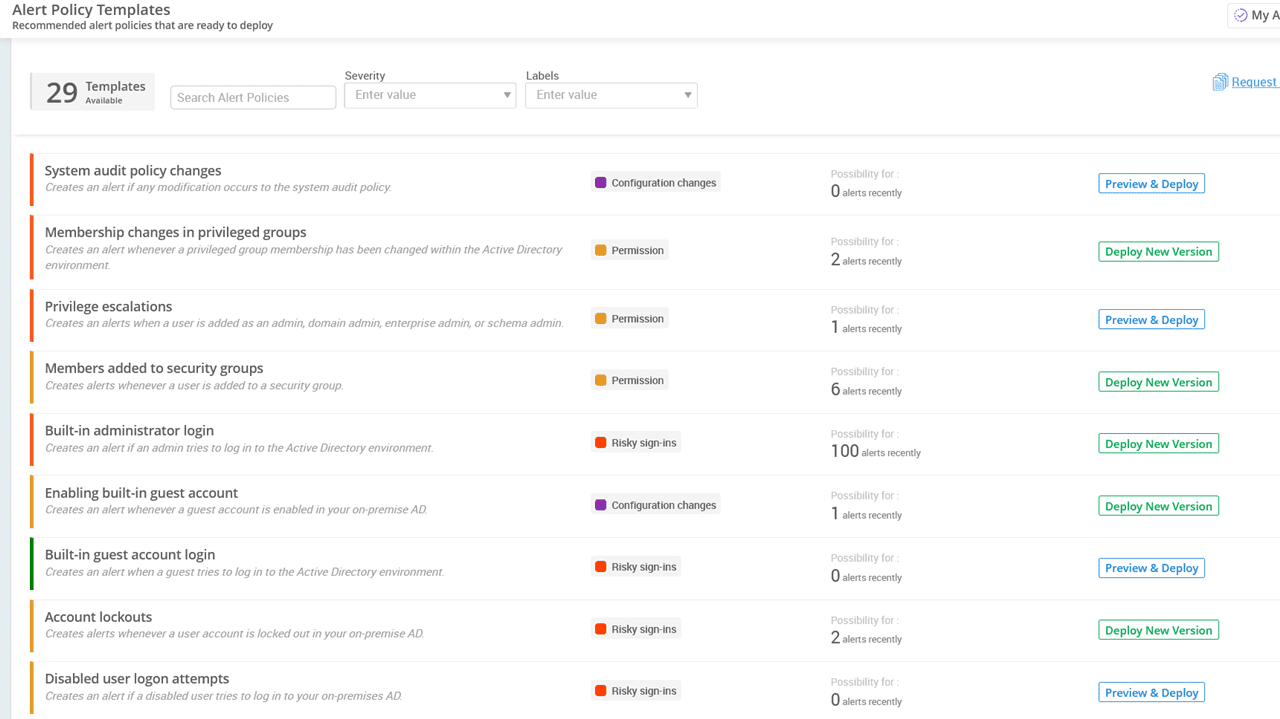Click the Permission badge on Members added to security groups

[629, 380]
